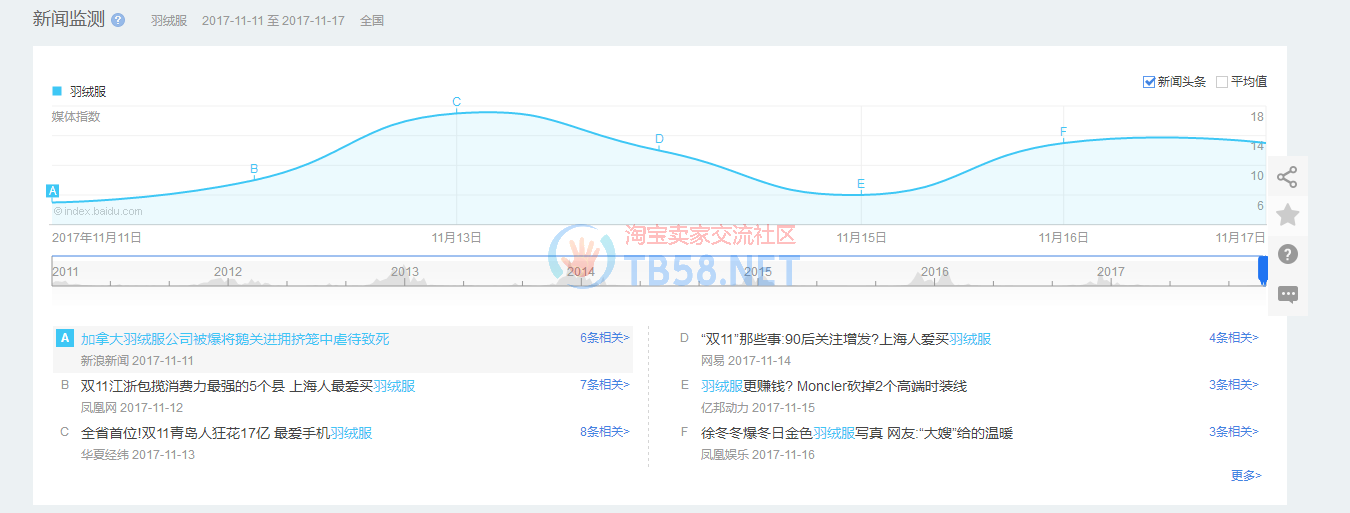This screenshot has width=1350, height=513.
Task: Open headline 加拿大羽绒服公司被爆将鹅关进拥挤笼中虐待致死
Action: pos(235,339)
